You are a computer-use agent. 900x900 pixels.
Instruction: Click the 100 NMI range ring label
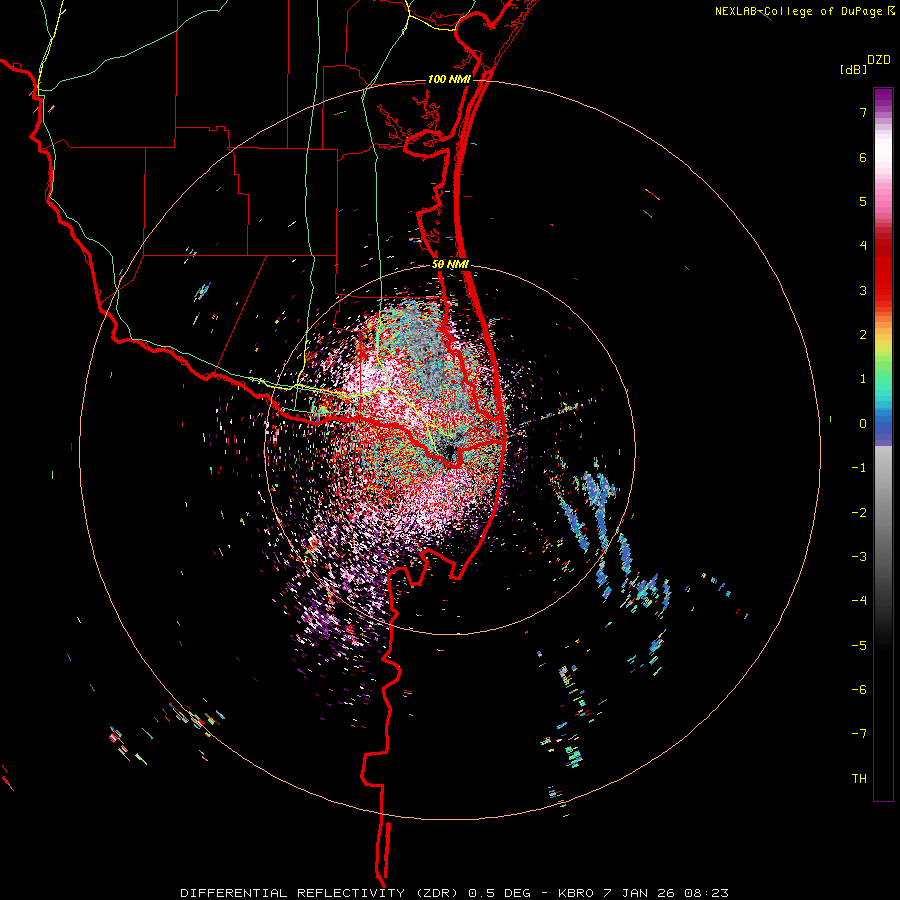coord(449,79)
